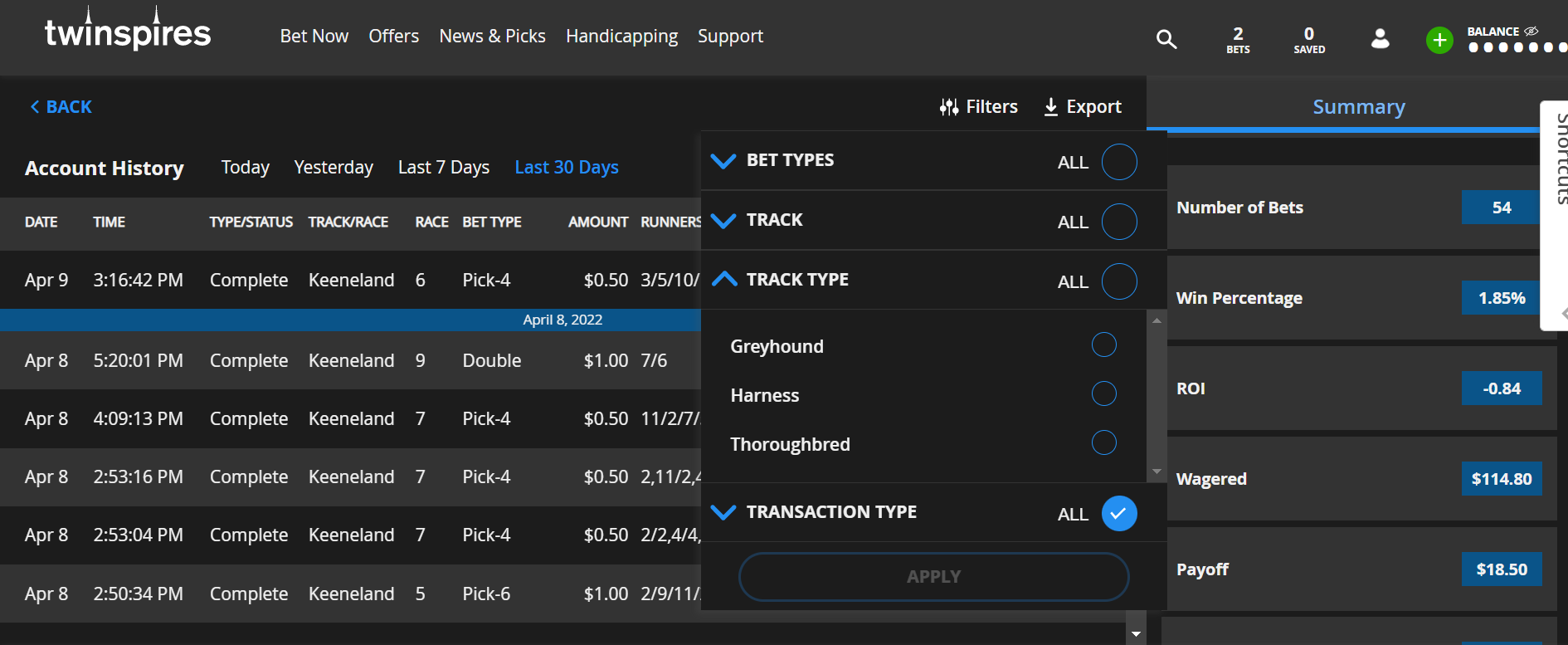
Task: Open the Apr 9 3:16:42 PM bet row
Action: pos(350,281)
